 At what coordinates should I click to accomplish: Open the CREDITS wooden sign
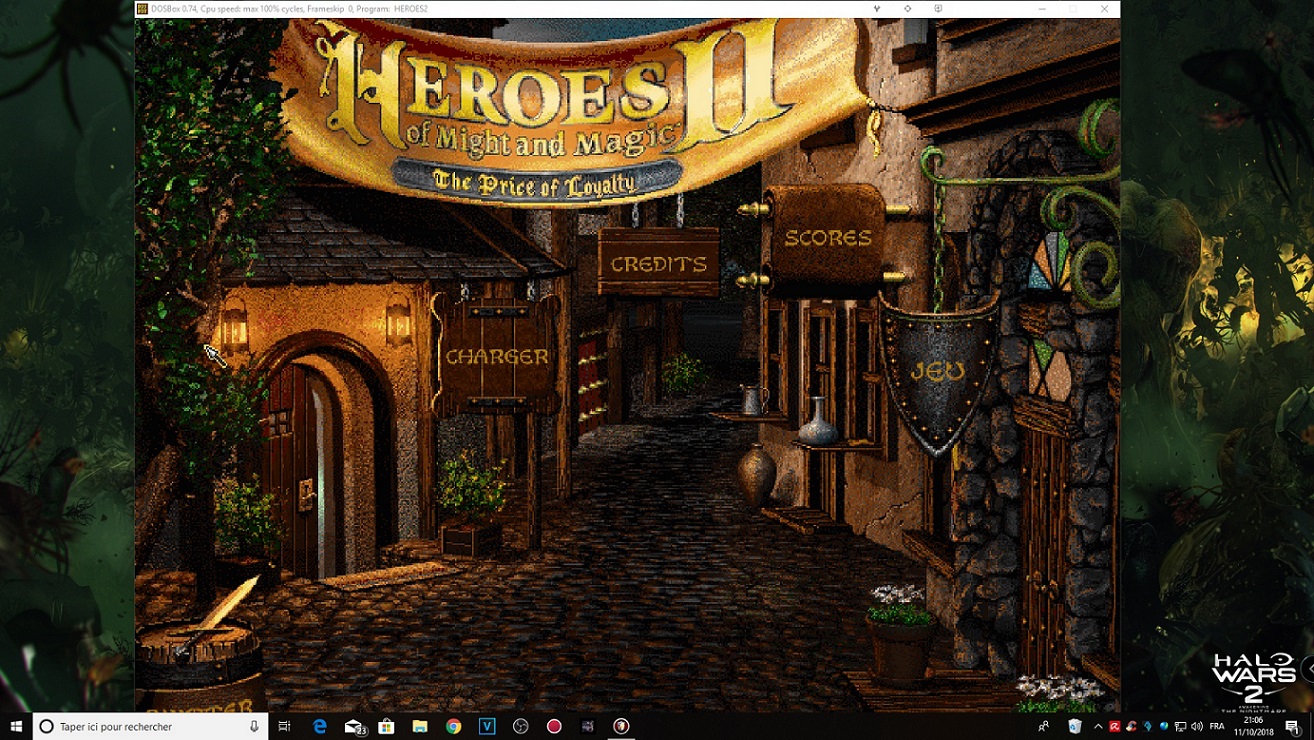pyautogui.click(x=659, y=263)
